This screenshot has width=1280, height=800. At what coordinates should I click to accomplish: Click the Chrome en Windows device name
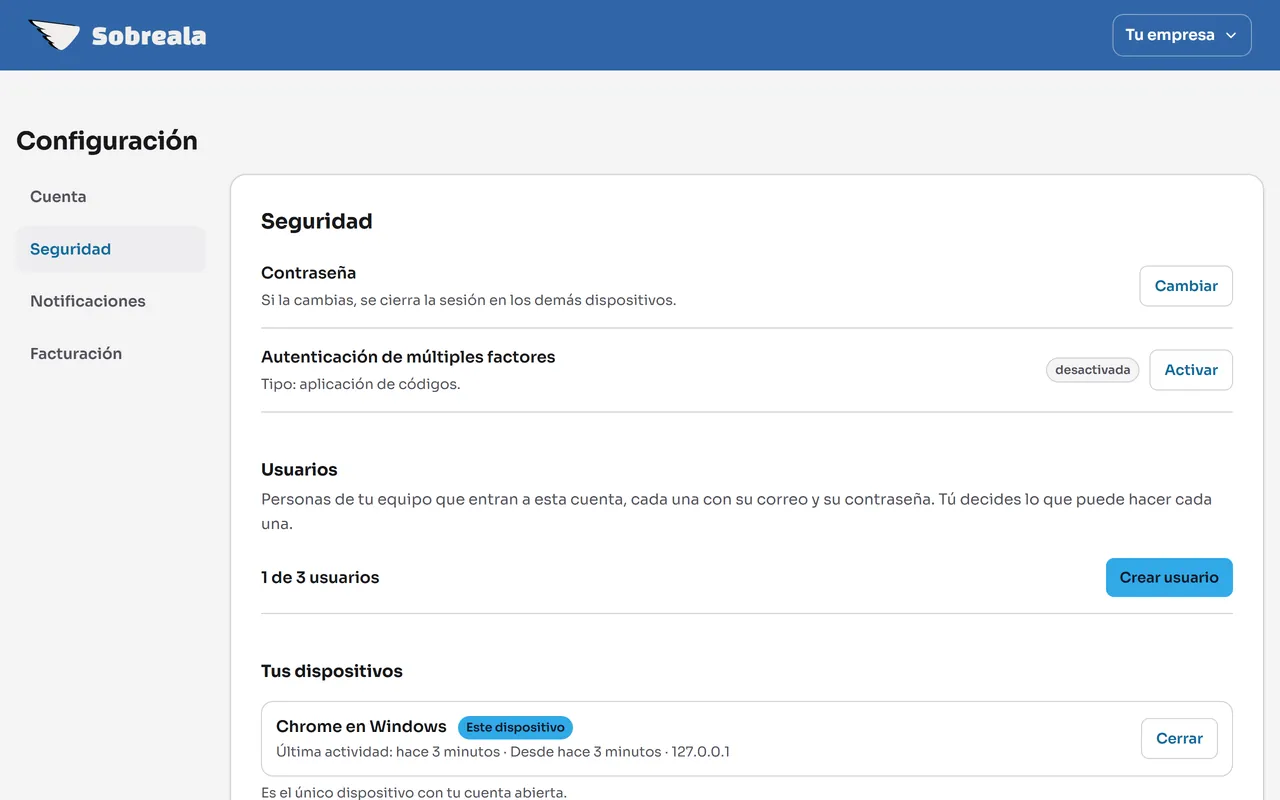(361, 727)
